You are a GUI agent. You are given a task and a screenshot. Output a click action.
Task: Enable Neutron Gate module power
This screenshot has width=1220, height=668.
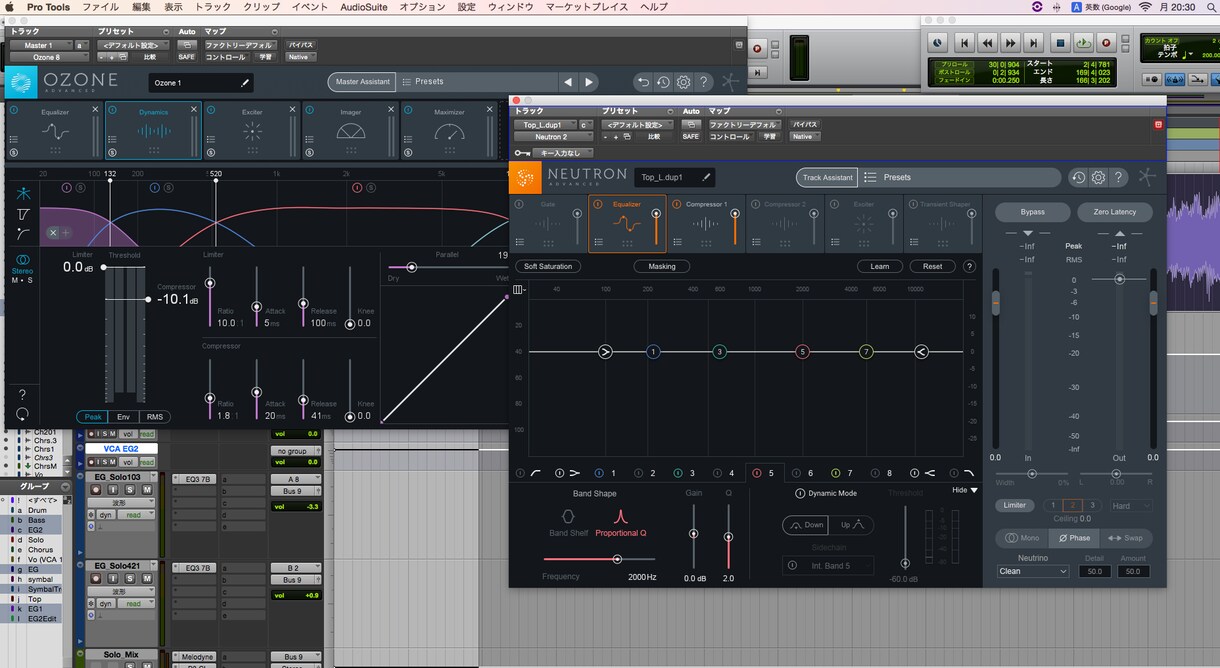pyautogui.click(x=519, y=204)
